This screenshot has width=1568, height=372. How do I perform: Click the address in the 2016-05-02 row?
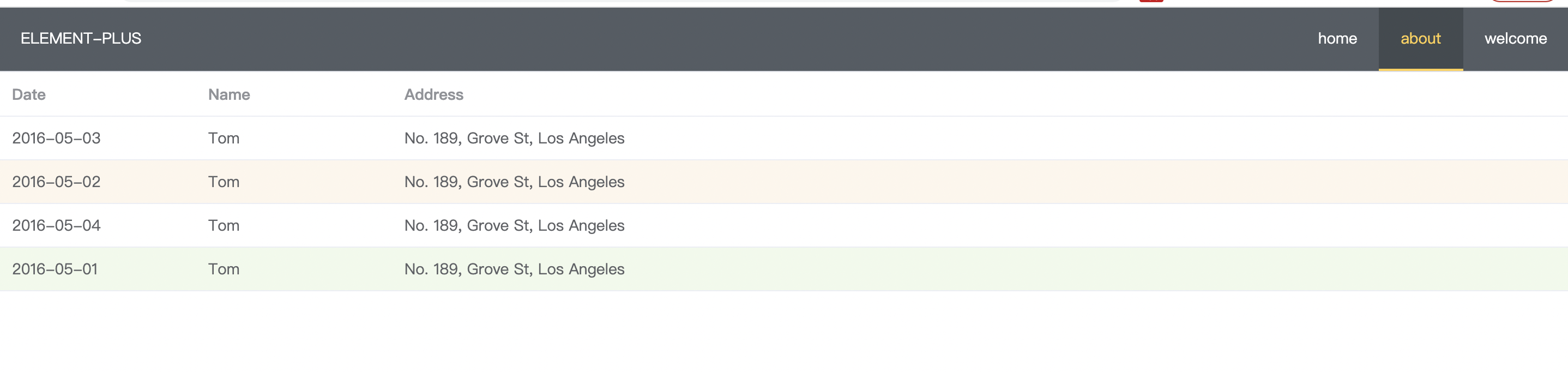coord(514,182)
